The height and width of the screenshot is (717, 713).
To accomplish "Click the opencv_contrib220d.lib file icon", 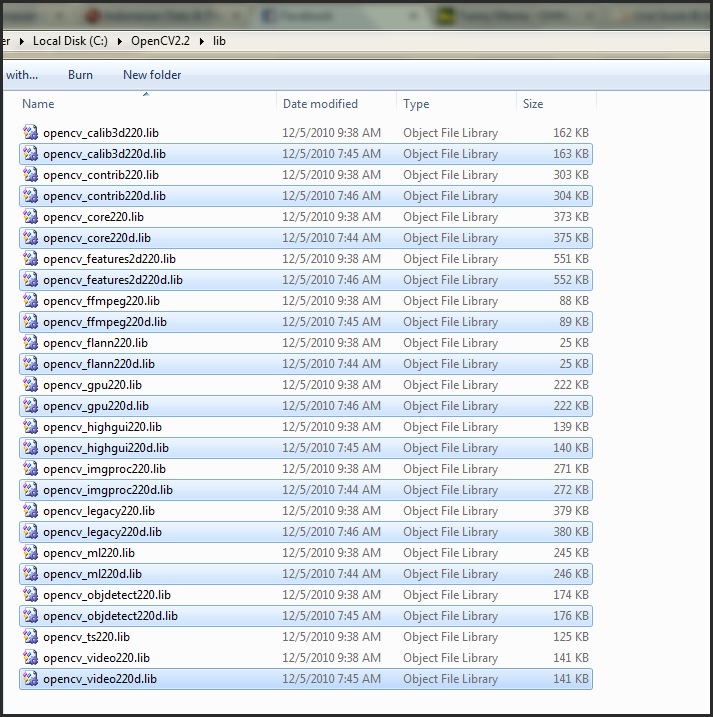I will coord(31,196).
